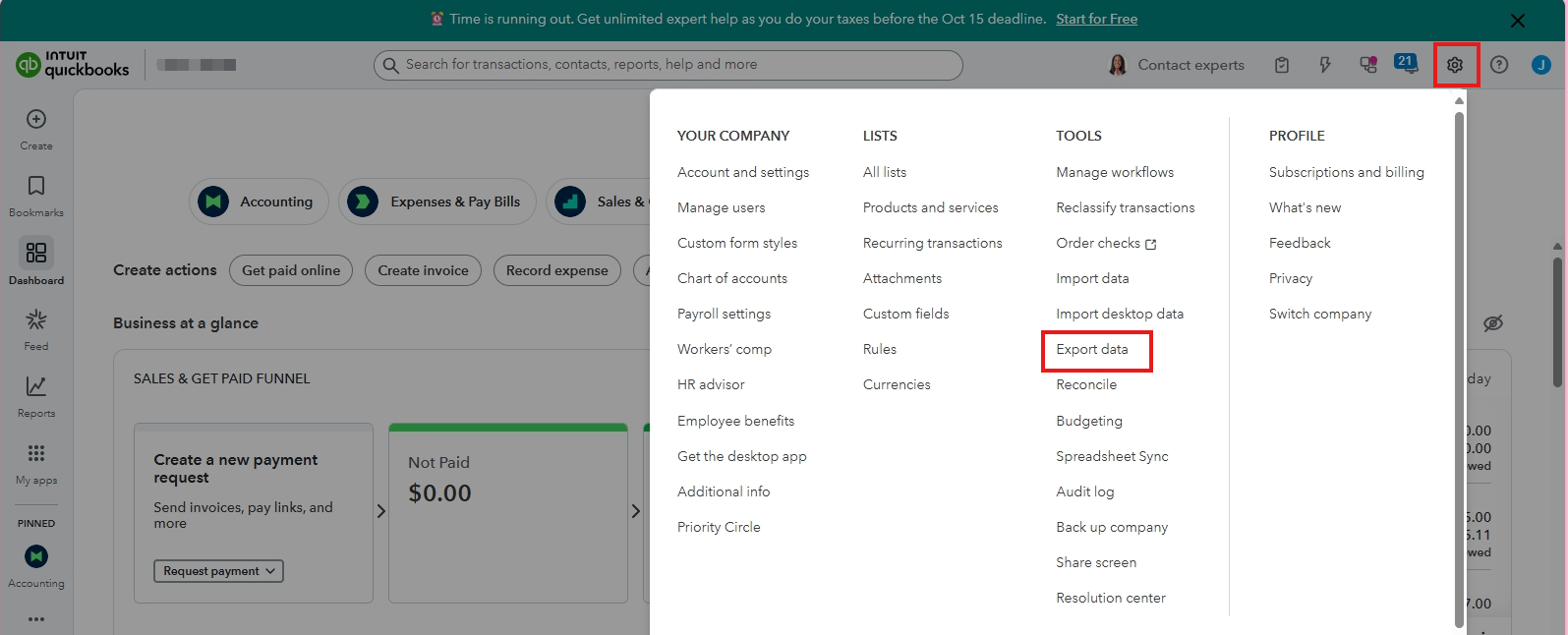Open All lists
Image resolution: width=1568 pixels, height=635 pixels.
[x=885, y=172]
